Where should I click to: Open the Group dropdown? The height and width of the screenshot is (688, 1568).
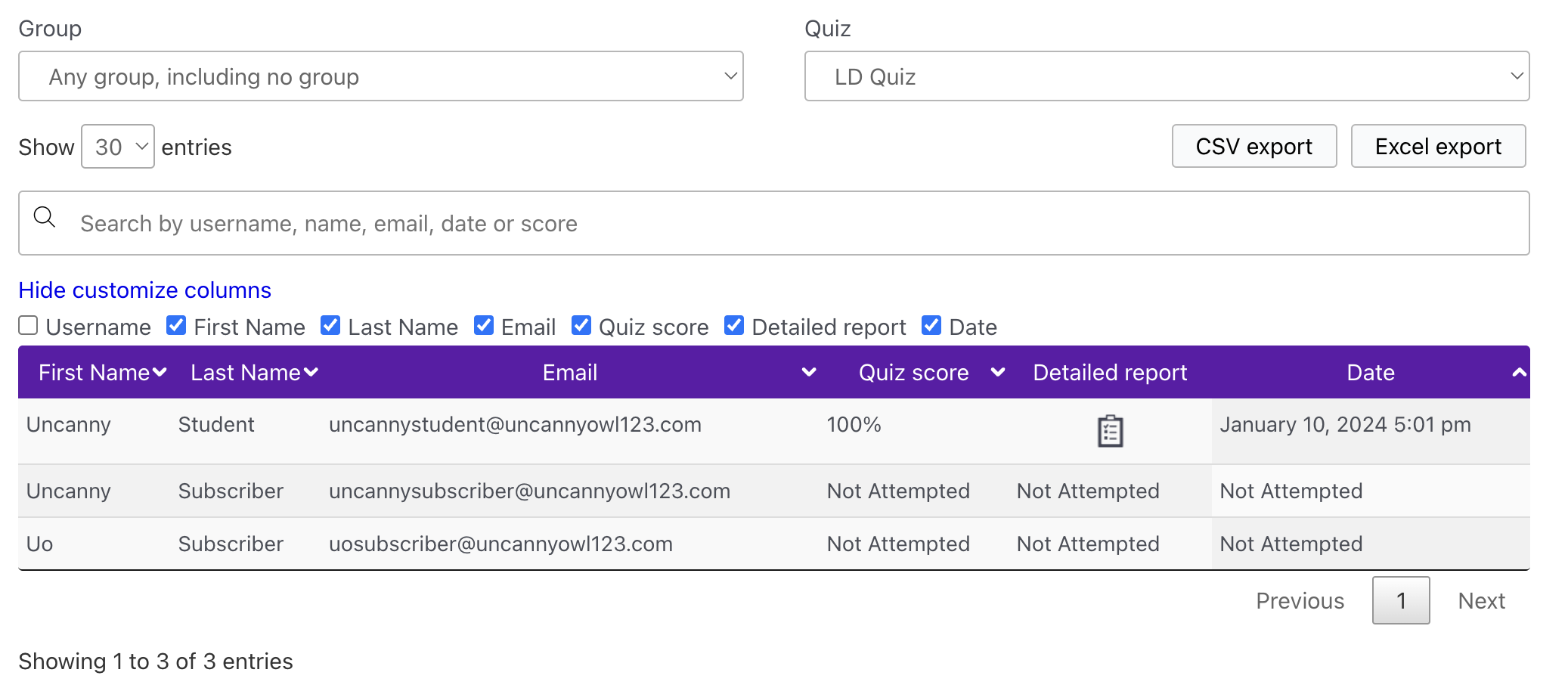point(380,76)
